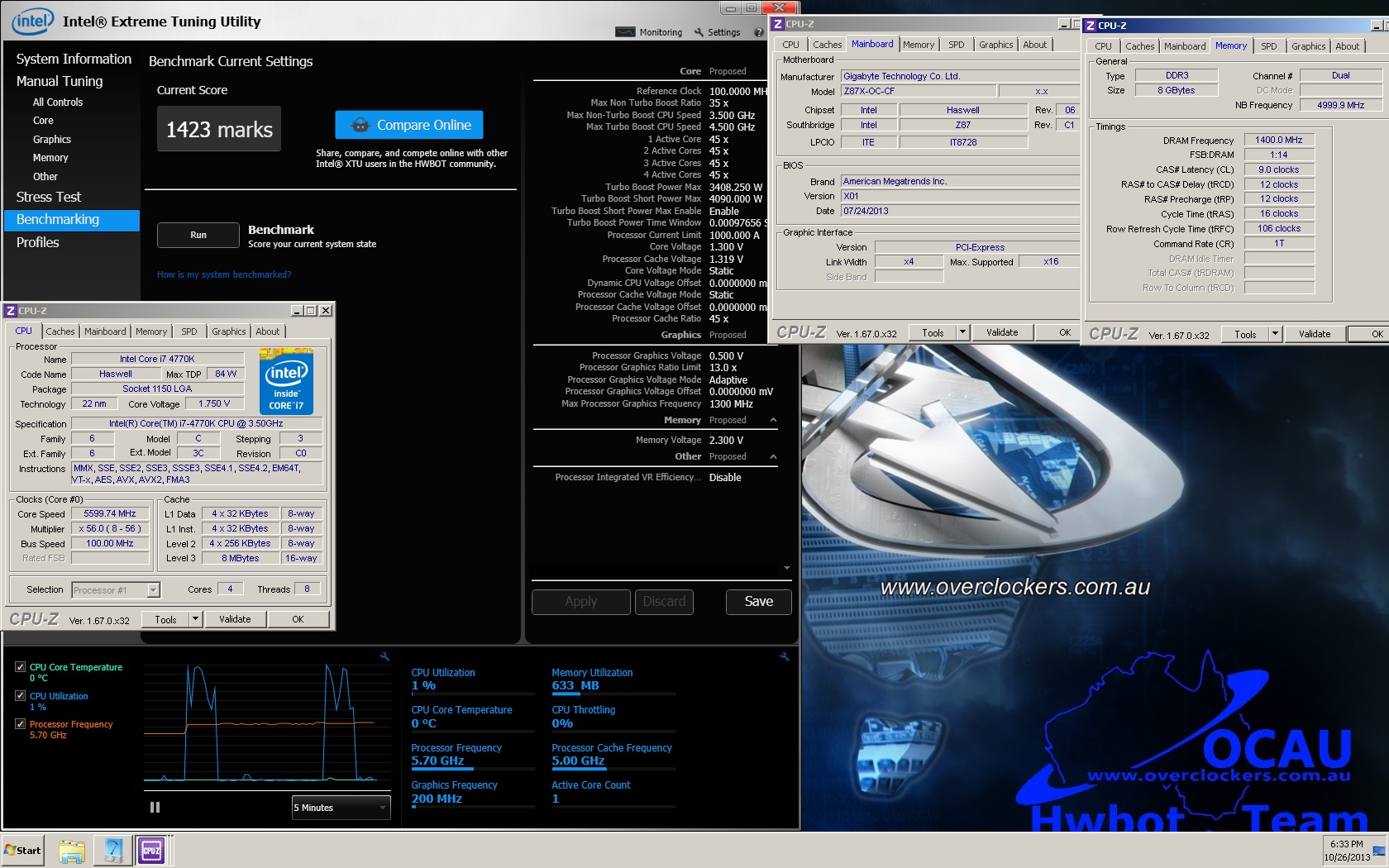Open the Windows Start button
This screenshot has height=868, width=1389.
coord(23,850)
